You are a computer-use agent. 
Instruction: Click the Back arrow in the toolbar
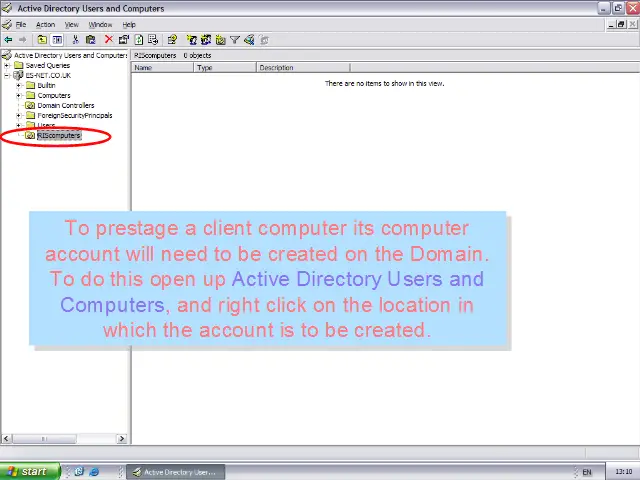pos(8,40)
